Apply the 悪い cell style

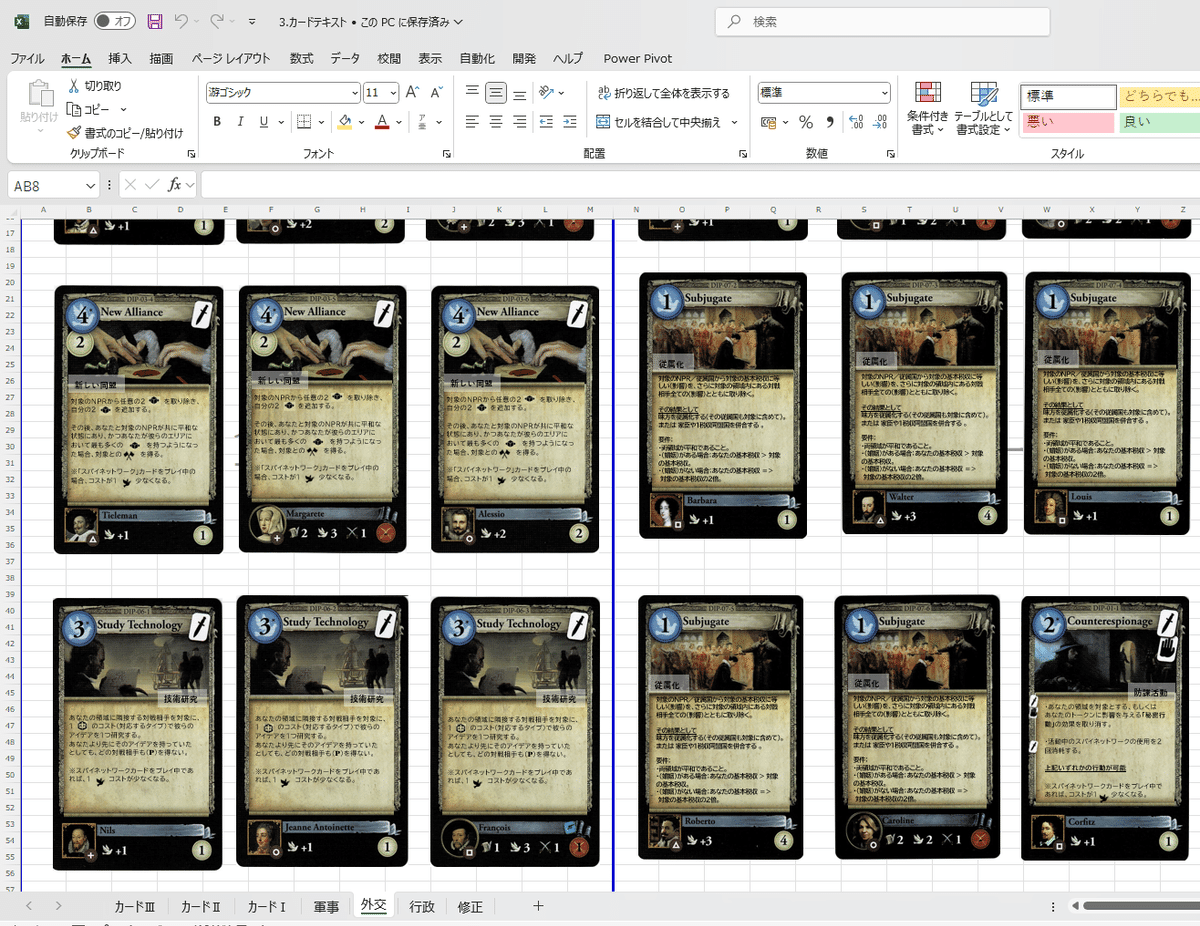point(1067,123)
